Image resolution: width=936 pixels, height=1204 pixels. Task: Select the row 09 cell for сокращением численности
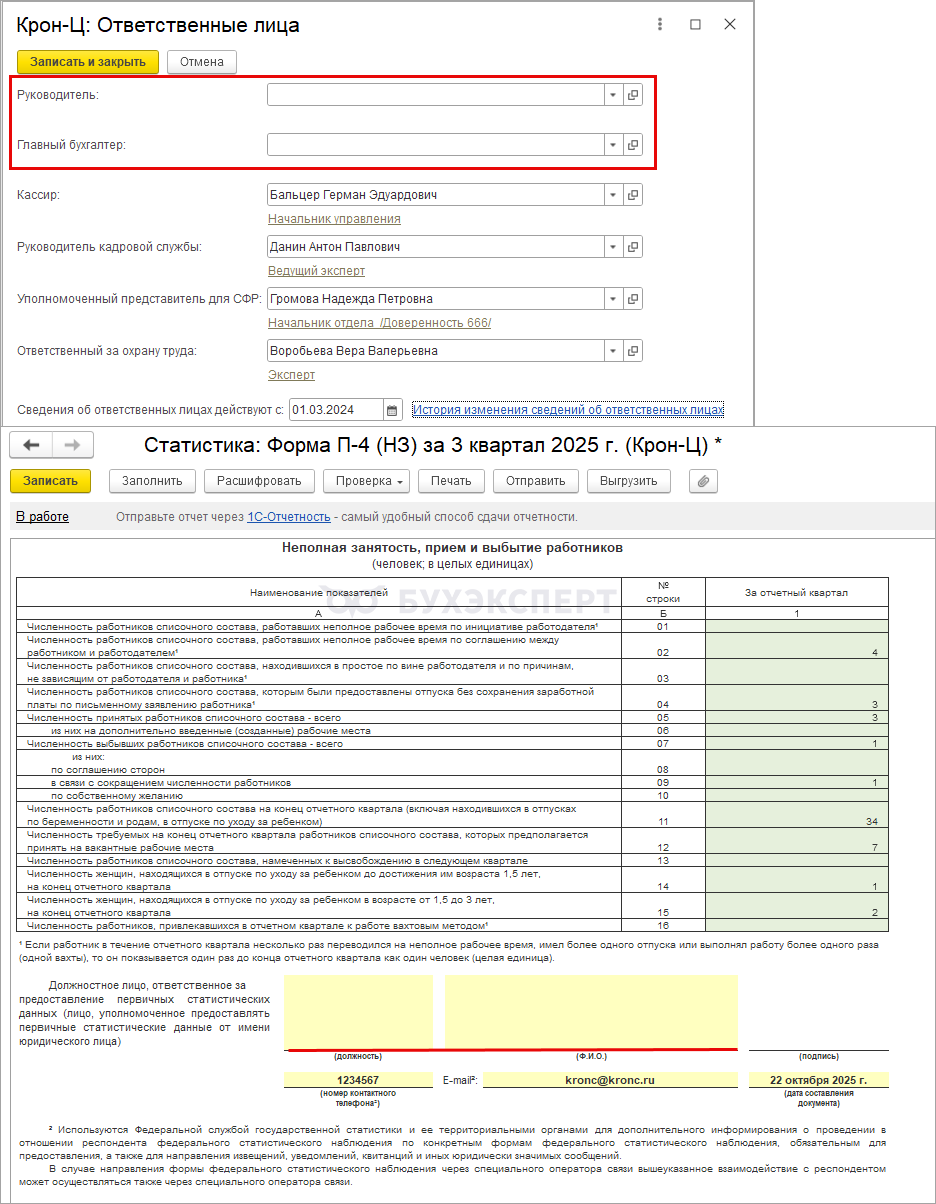[797, 782]
